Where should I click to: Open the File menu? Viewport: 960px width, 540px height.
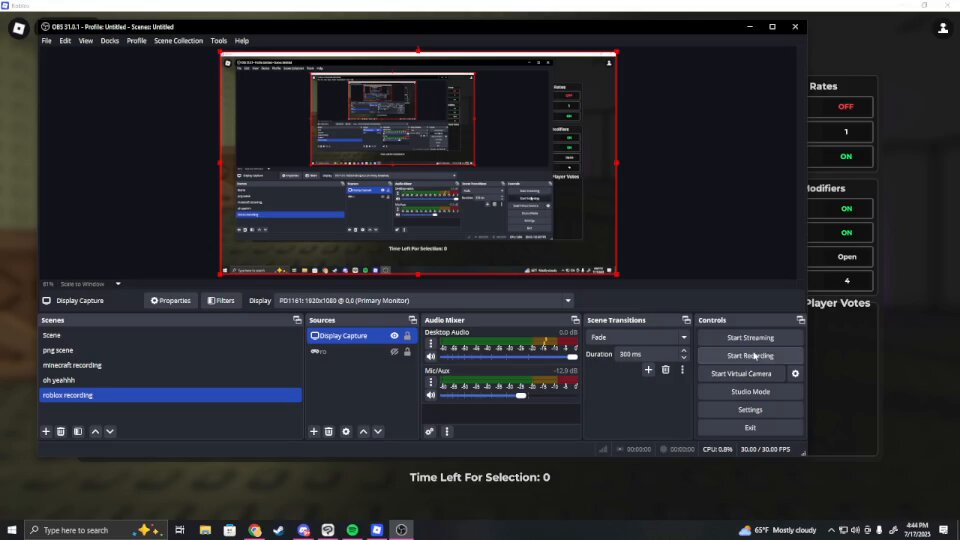[47, 41]
